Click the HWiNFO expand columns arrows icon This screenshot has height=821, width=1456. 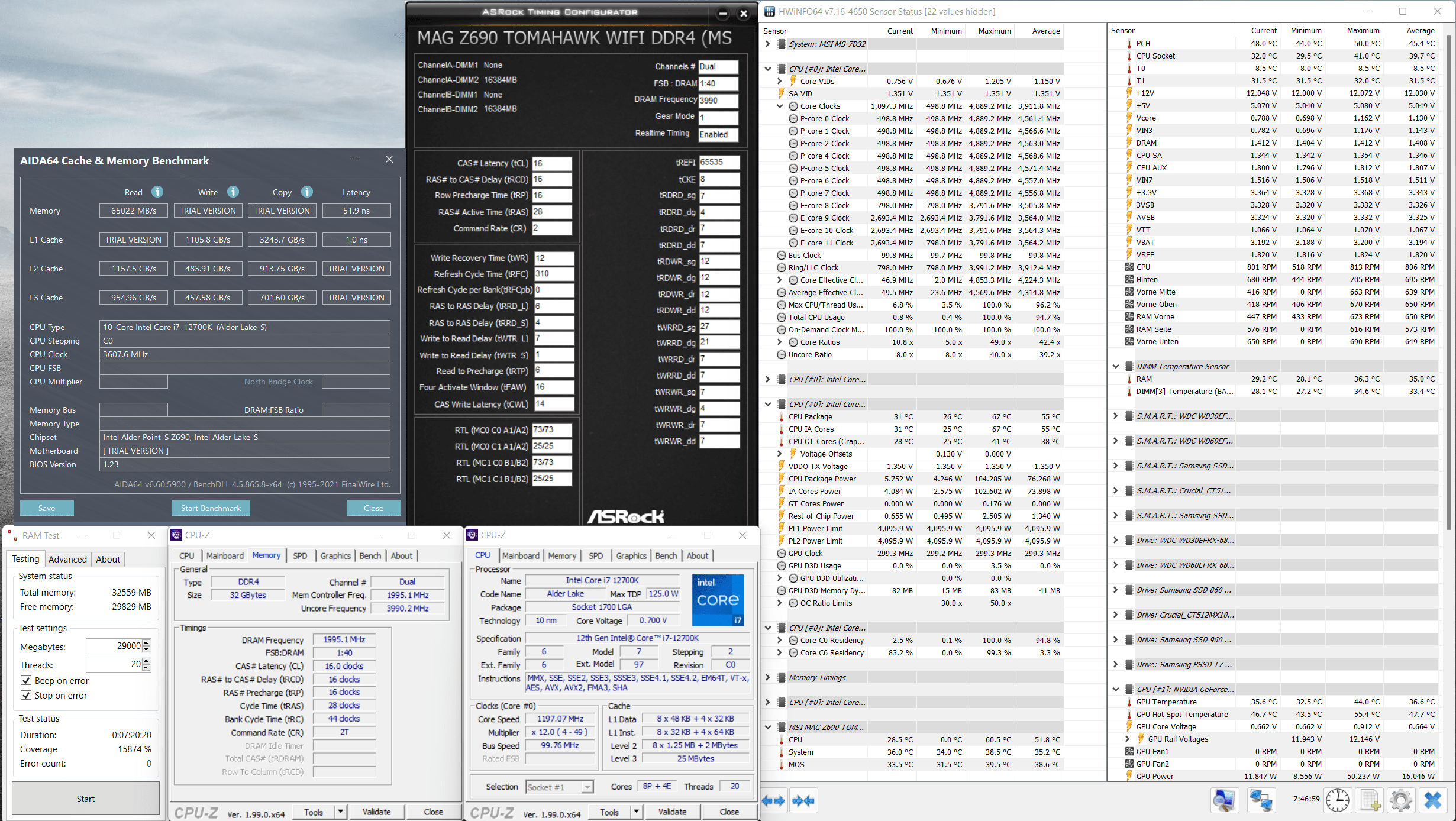click(773, 801)
